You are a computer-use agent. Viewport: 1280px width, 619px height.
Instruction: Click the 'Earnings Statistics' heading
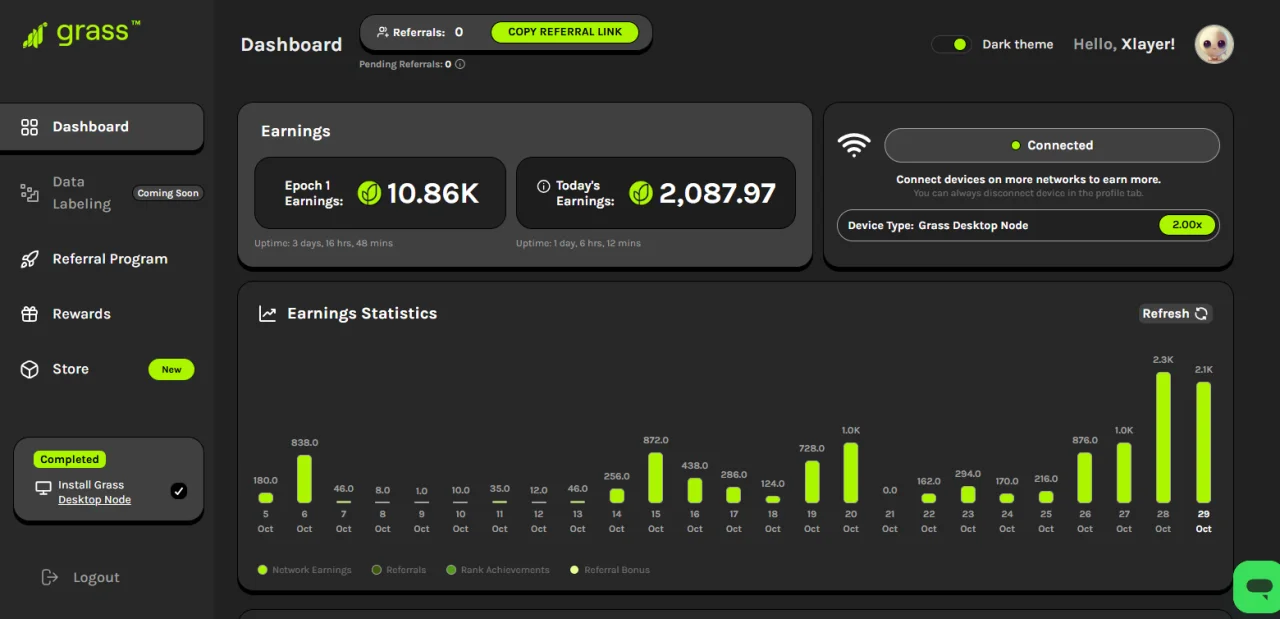(x=362, y=314)
